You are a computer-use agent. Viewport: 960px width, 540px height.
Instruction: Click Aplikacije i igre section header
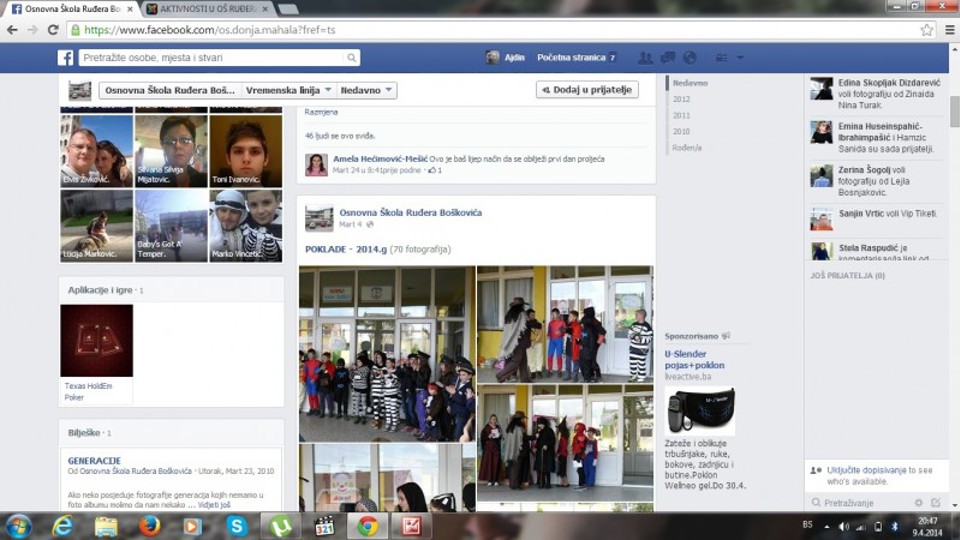102,290
